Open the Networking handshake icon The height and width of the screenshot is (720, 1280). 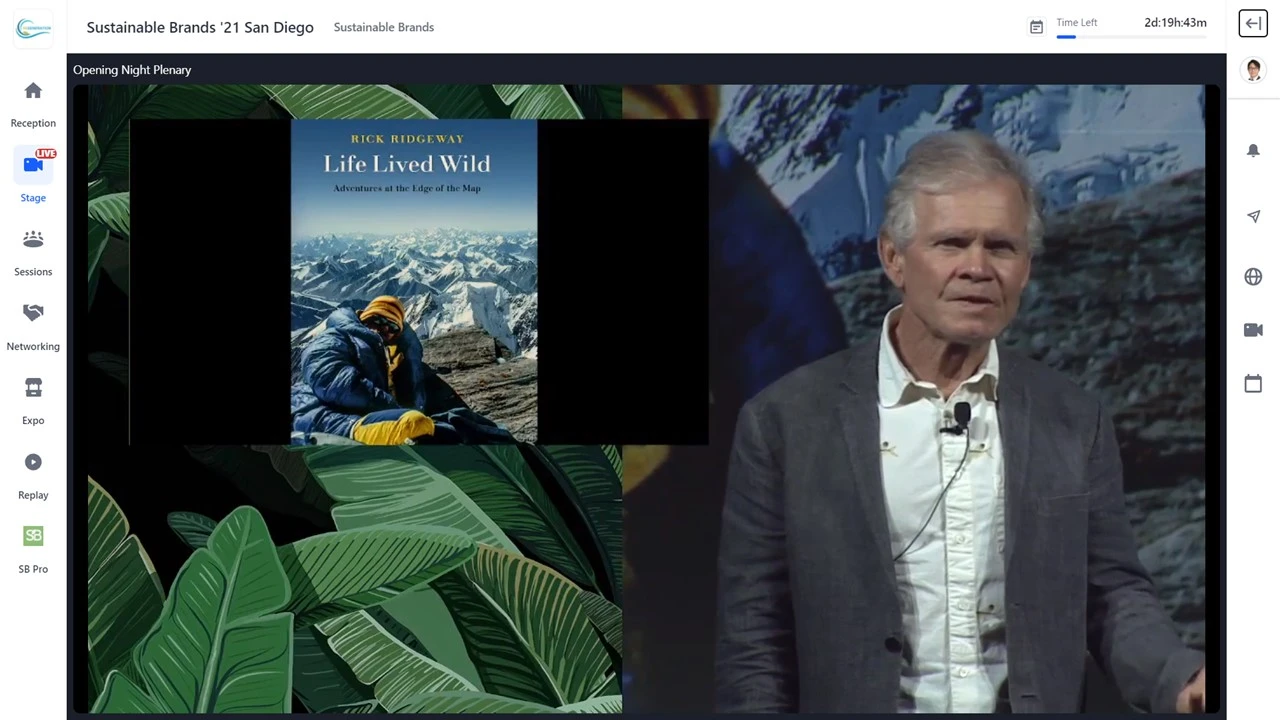33,313
